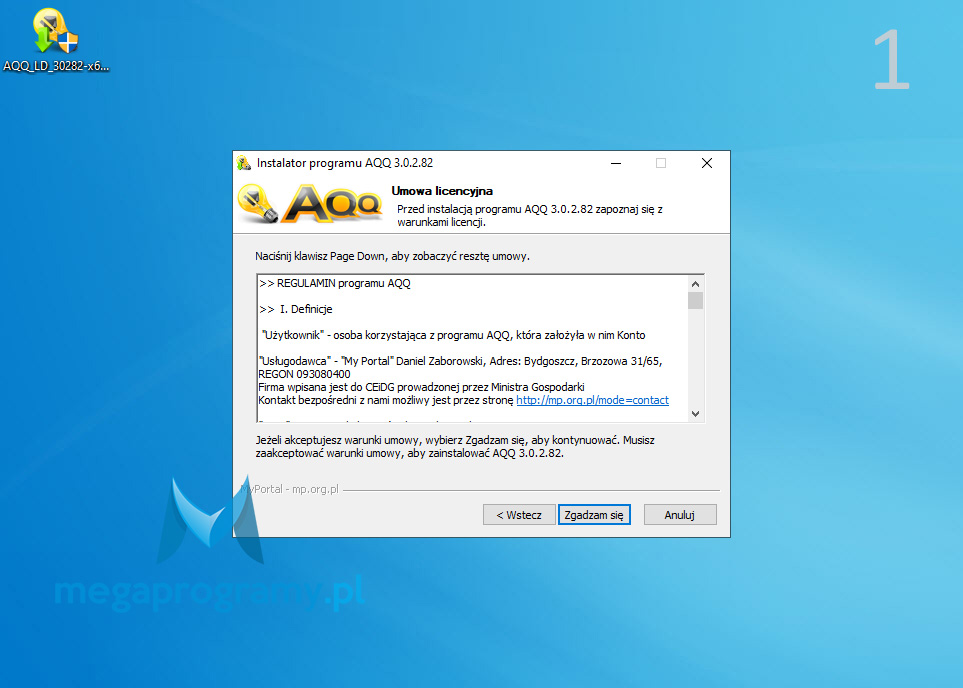963x688 pixels.
Task: Click the 'Firma wpisana jest do CEiDG' line
Action: pyautogui.click(x=421, y=387)
